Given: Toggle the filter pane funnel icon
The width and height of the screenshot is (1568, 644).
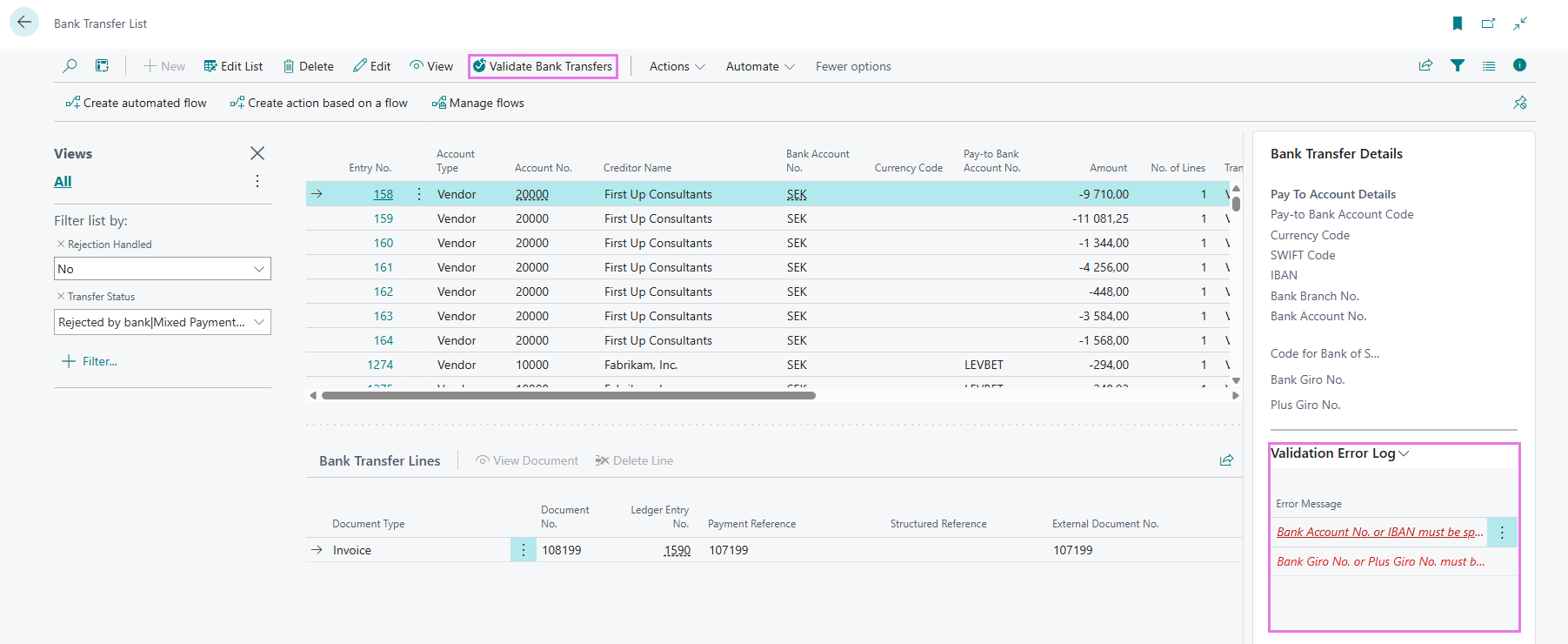Looking at the screenshot, I should pyautogui.click(x=1458, y=65).
